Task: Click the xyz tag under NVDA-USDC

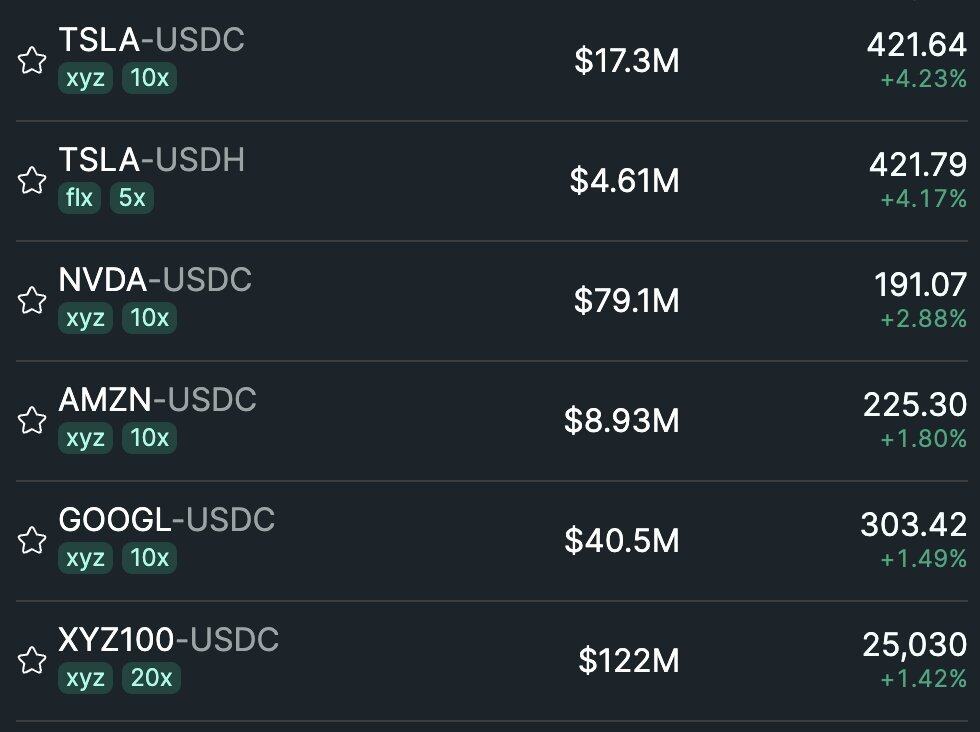Action: (85, 318)
